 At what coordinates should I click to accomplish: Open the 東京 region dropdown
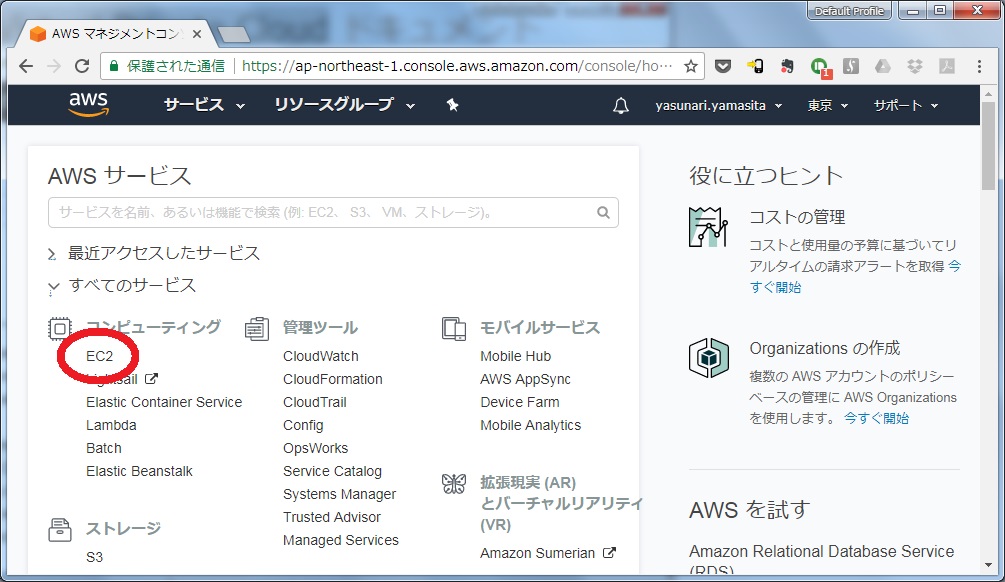click(827, 106)
